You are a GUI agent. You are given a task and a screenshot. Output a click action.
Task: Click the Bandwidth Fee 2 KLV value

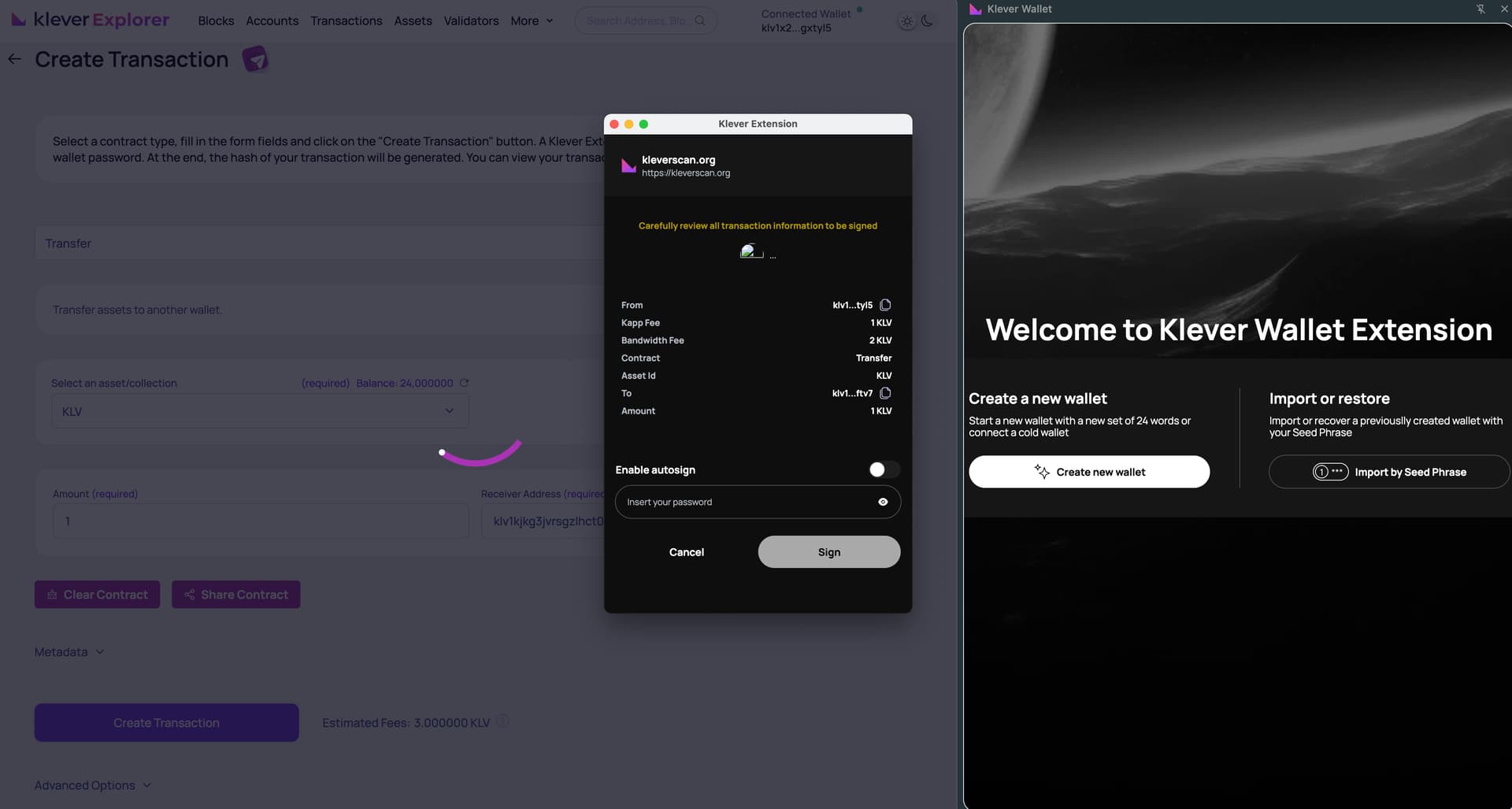(880, 340)
